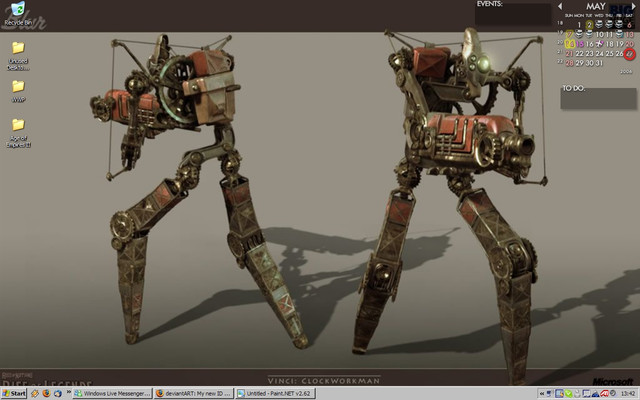Select the Age of Empires III folder
The image size is (640, 400).
pos(18,133)
